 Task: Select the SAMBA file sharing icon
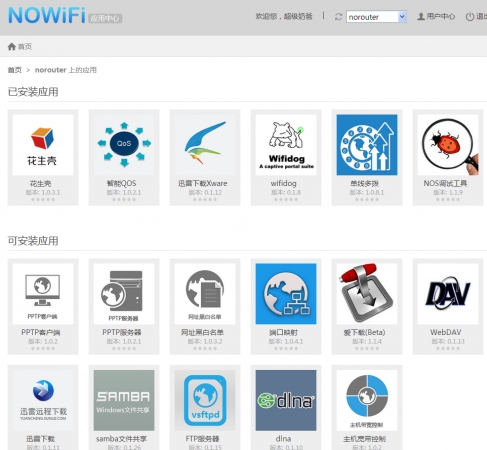tap(124, 400)
